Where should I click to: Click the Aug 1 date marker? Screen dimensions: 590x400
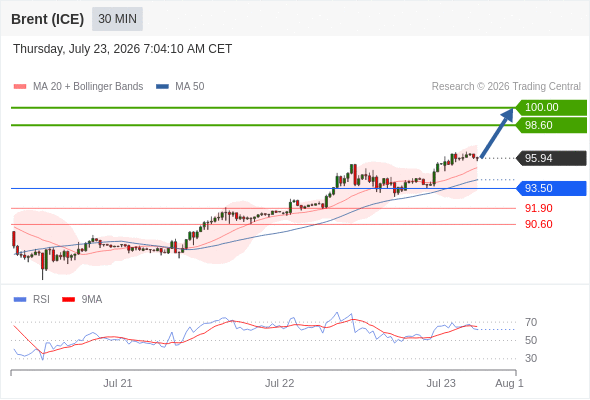[509, 383]
